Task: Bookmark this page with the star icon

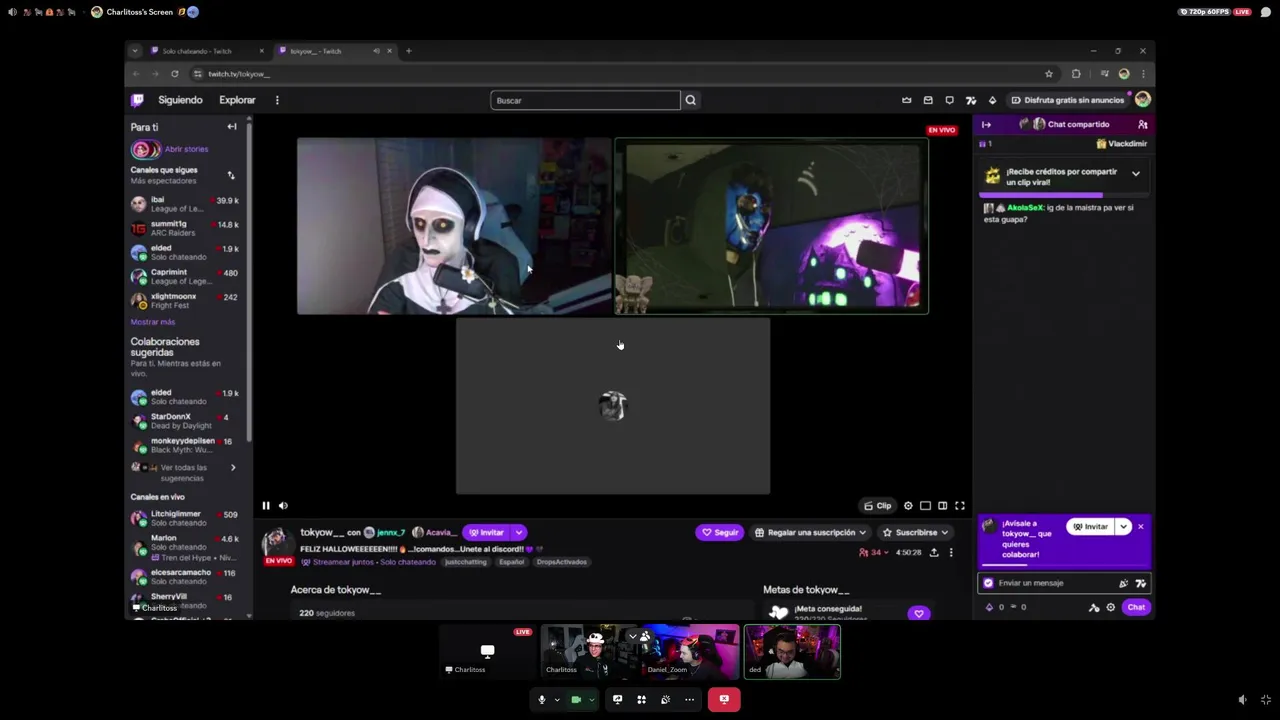Action: pos(1048,74)
